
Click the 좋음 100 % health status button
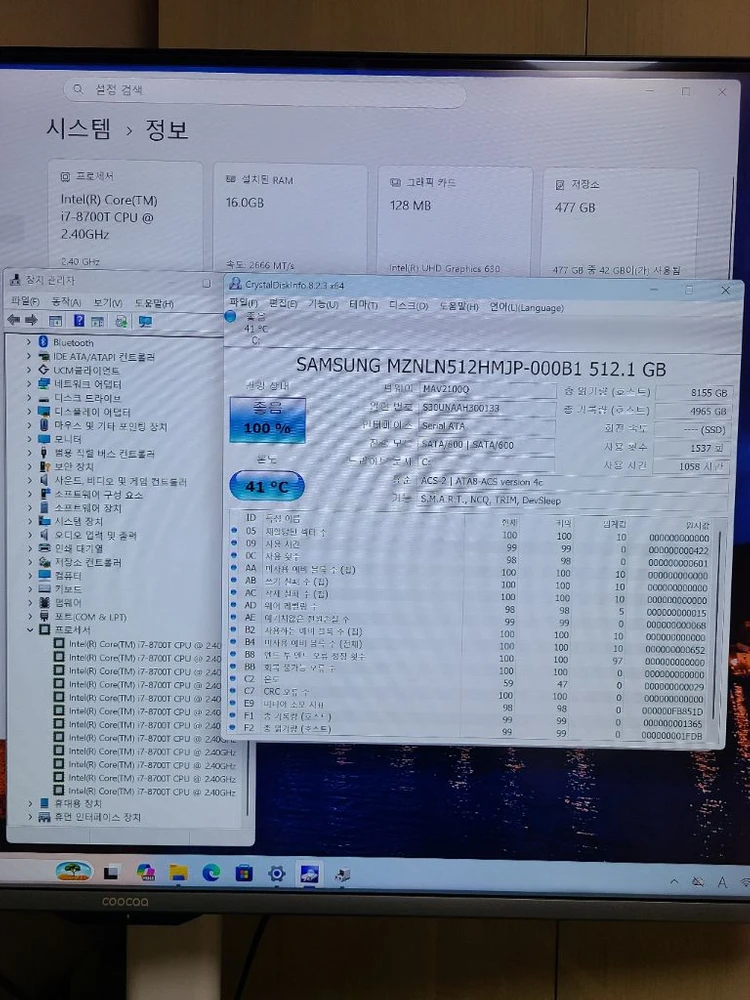tap(267, 419)
